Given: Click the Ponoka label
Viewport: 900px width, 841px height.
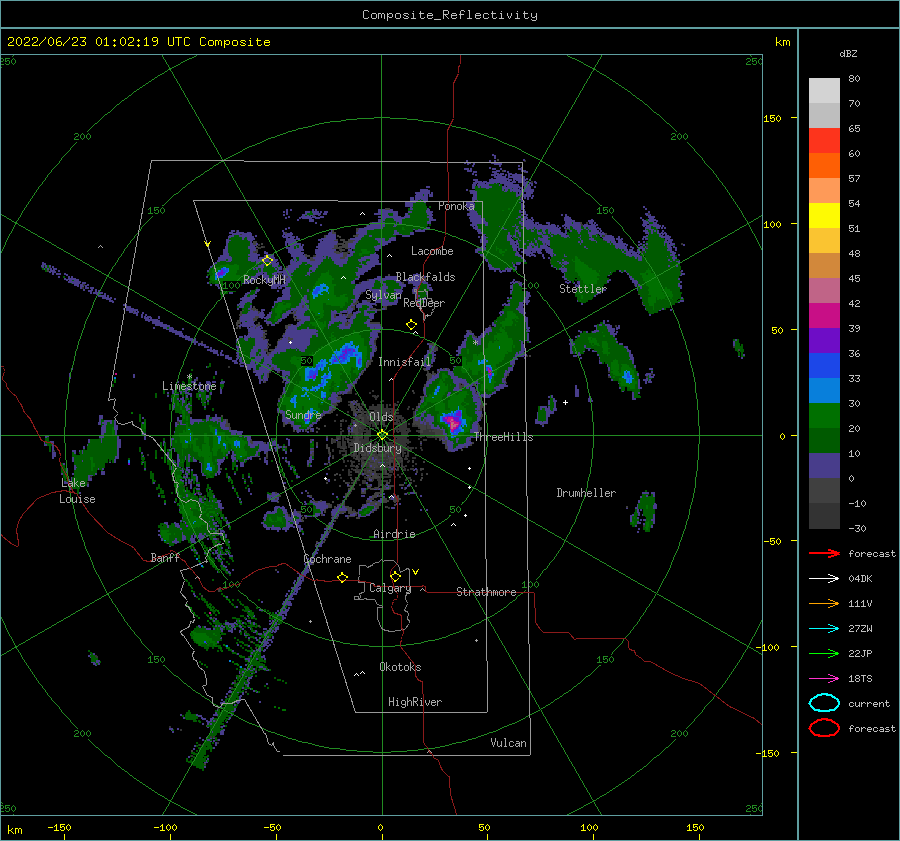Looking at the screenshot, I should click(456, 206).
